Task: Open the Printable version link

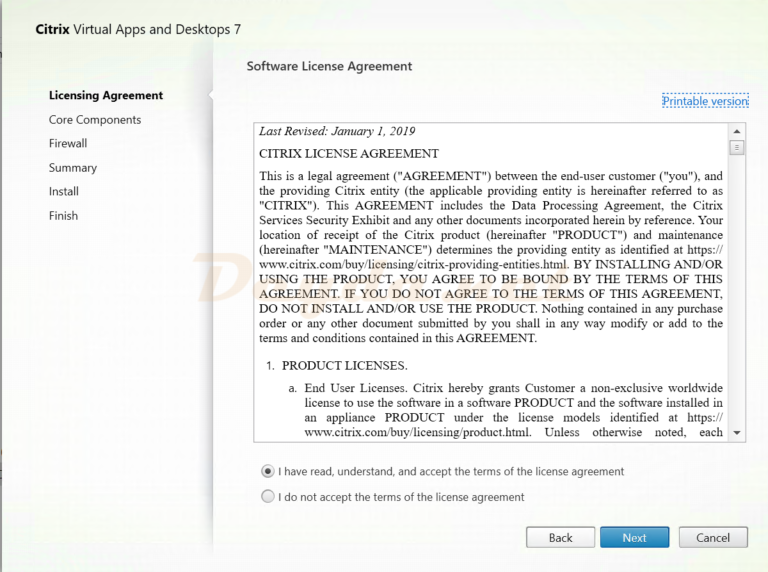Action: [x=705, y=101]
